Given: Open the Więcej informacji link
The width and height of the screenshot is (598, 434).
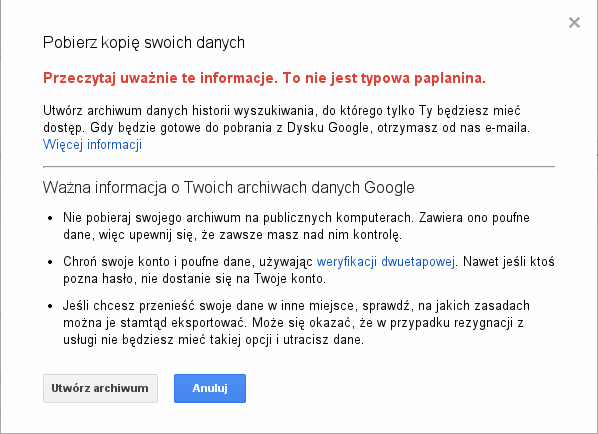Looking at the screenshot, I should point(92,145).
